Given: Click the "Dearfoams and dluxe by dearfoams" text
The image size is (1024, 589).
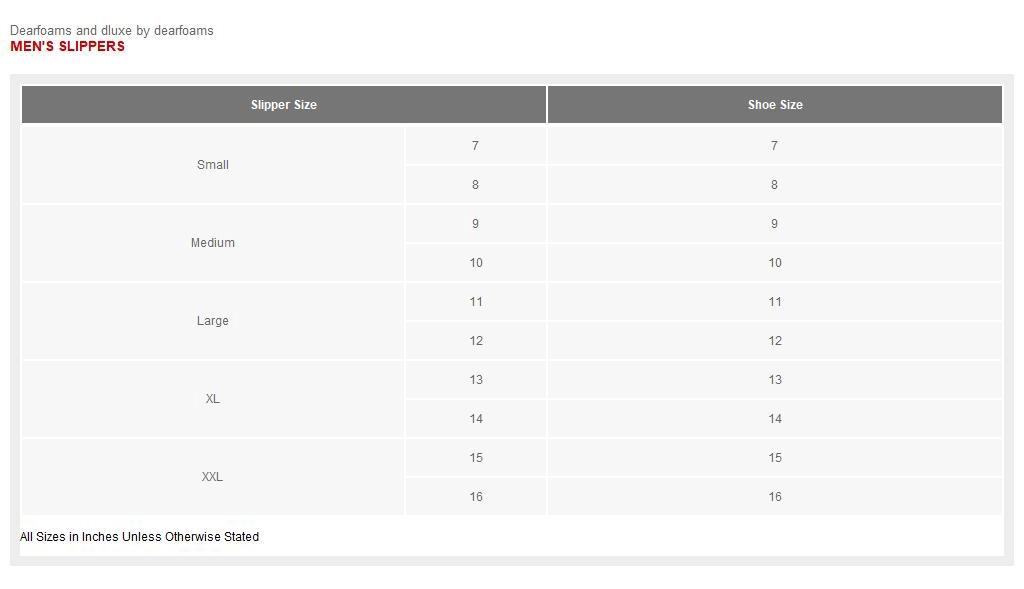Looking at the screenshot, I should pyautogui.click(x=112, y=30).
